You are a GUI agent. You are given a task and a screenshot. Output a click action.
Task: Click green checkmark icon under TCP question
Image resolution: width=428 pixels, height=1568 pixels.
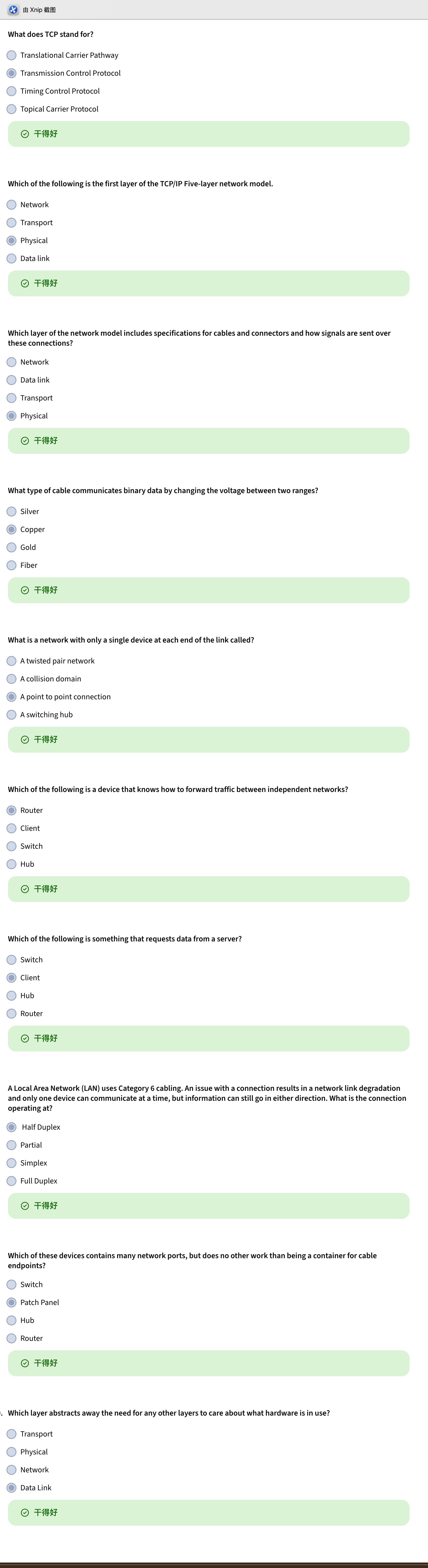pos(25,134)
